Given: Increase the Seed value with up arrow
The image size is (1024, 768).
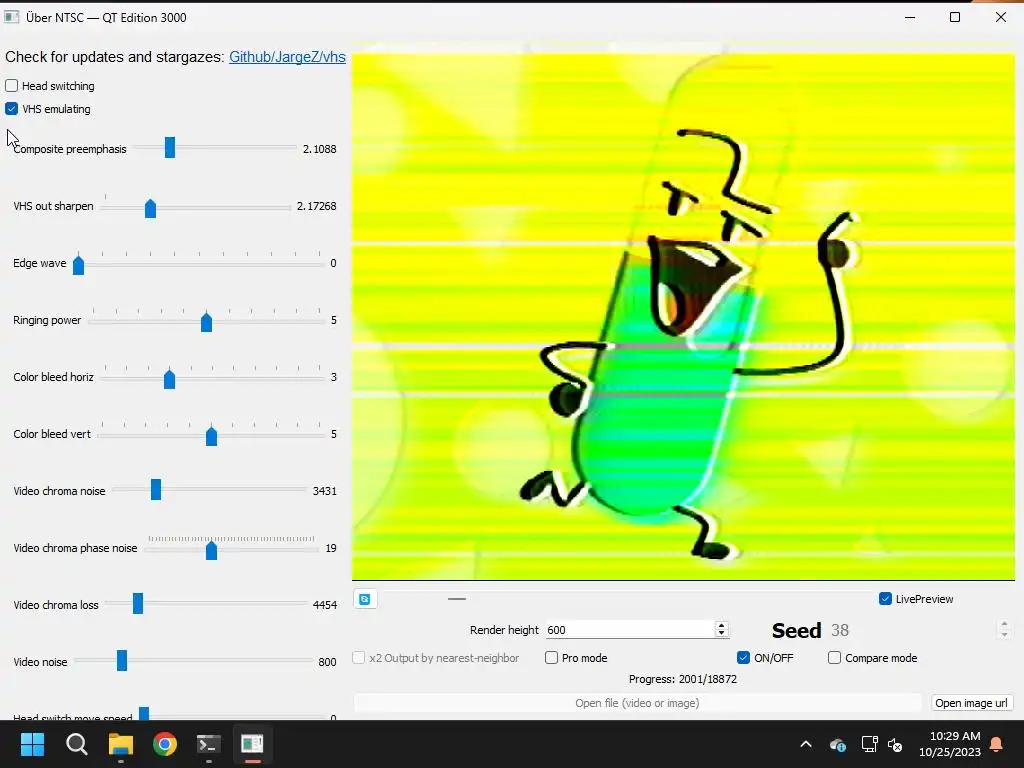Looking at the screenshot, I should [1004, 624].
